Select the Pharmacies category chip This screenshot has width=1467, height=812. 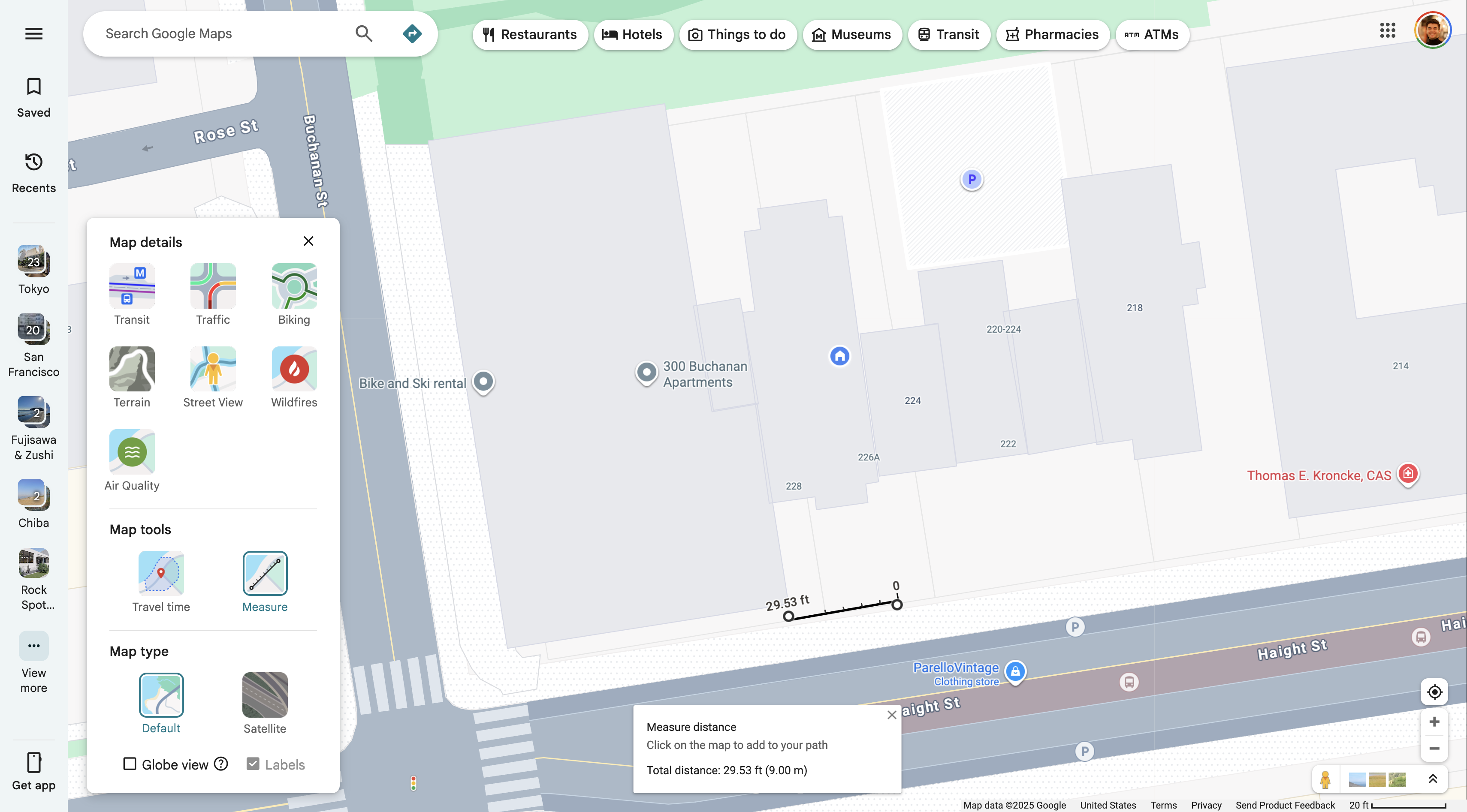(1052, 35)
